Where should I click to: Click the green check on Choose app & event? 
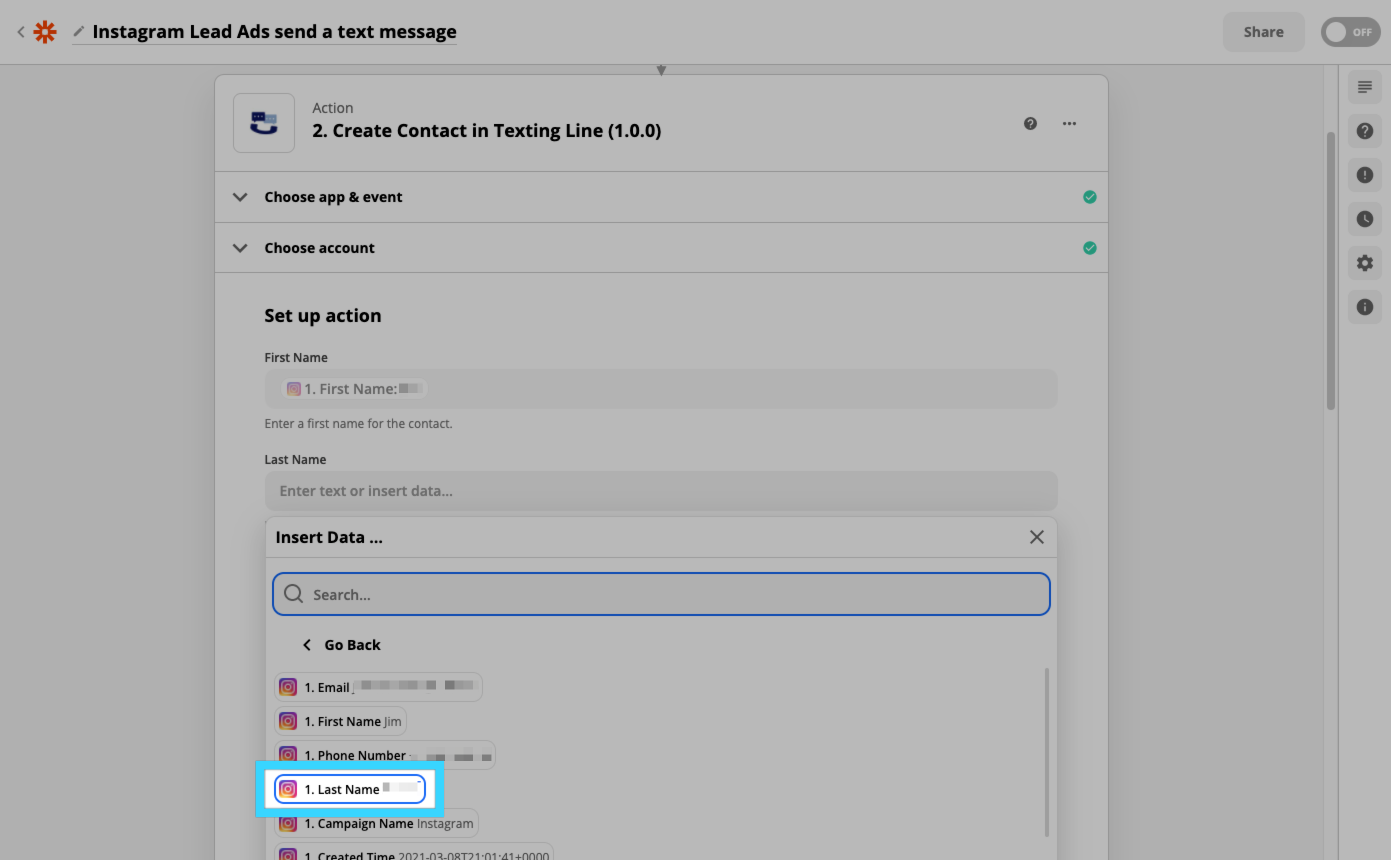tap(1090, 197)
